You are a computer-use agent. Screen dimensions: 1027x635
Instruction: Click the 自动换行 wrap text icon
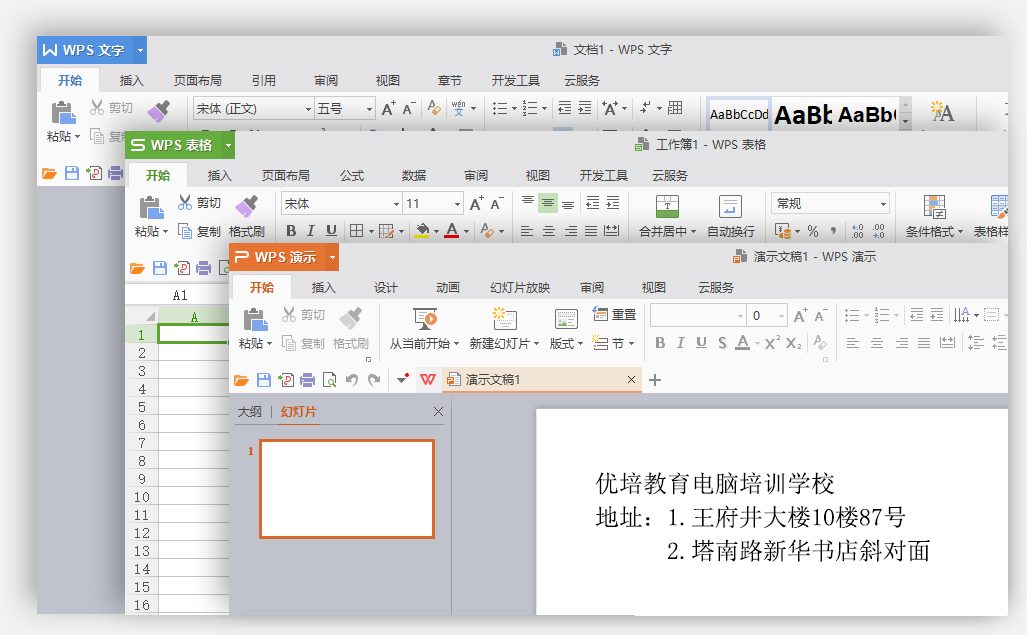tap(730, 207)
